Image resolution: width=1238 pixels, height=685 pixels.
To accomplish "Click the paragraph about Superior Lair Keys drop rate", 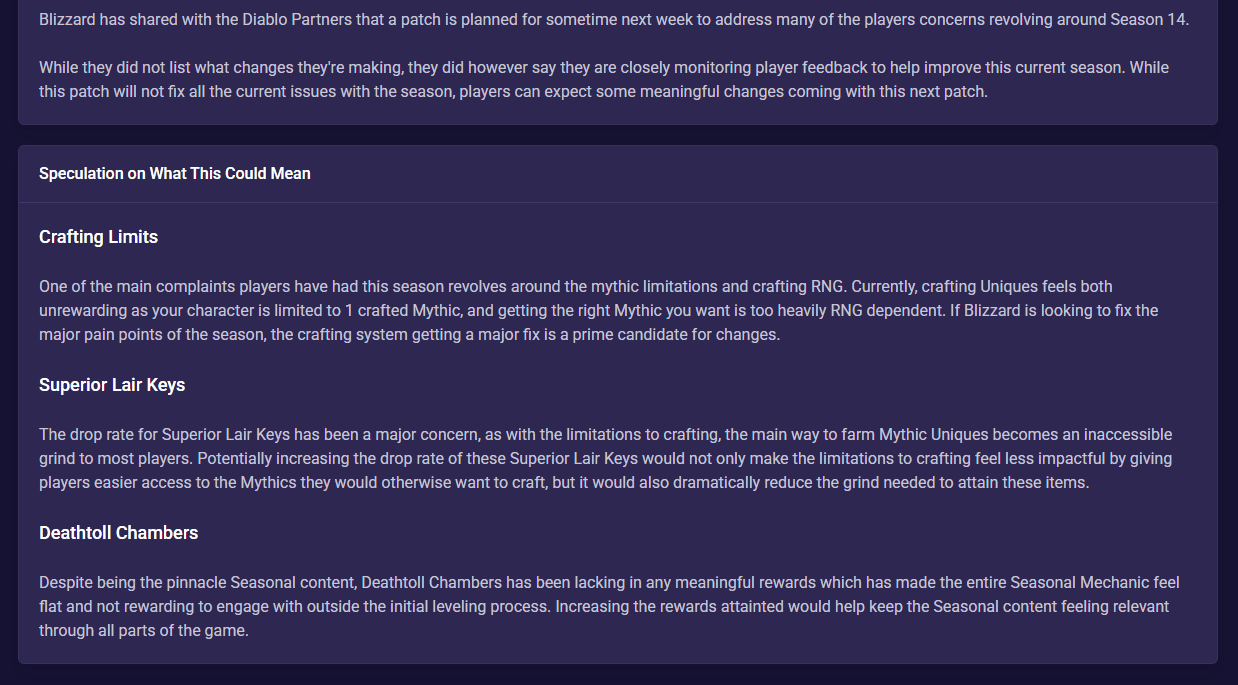I will 606,458.
